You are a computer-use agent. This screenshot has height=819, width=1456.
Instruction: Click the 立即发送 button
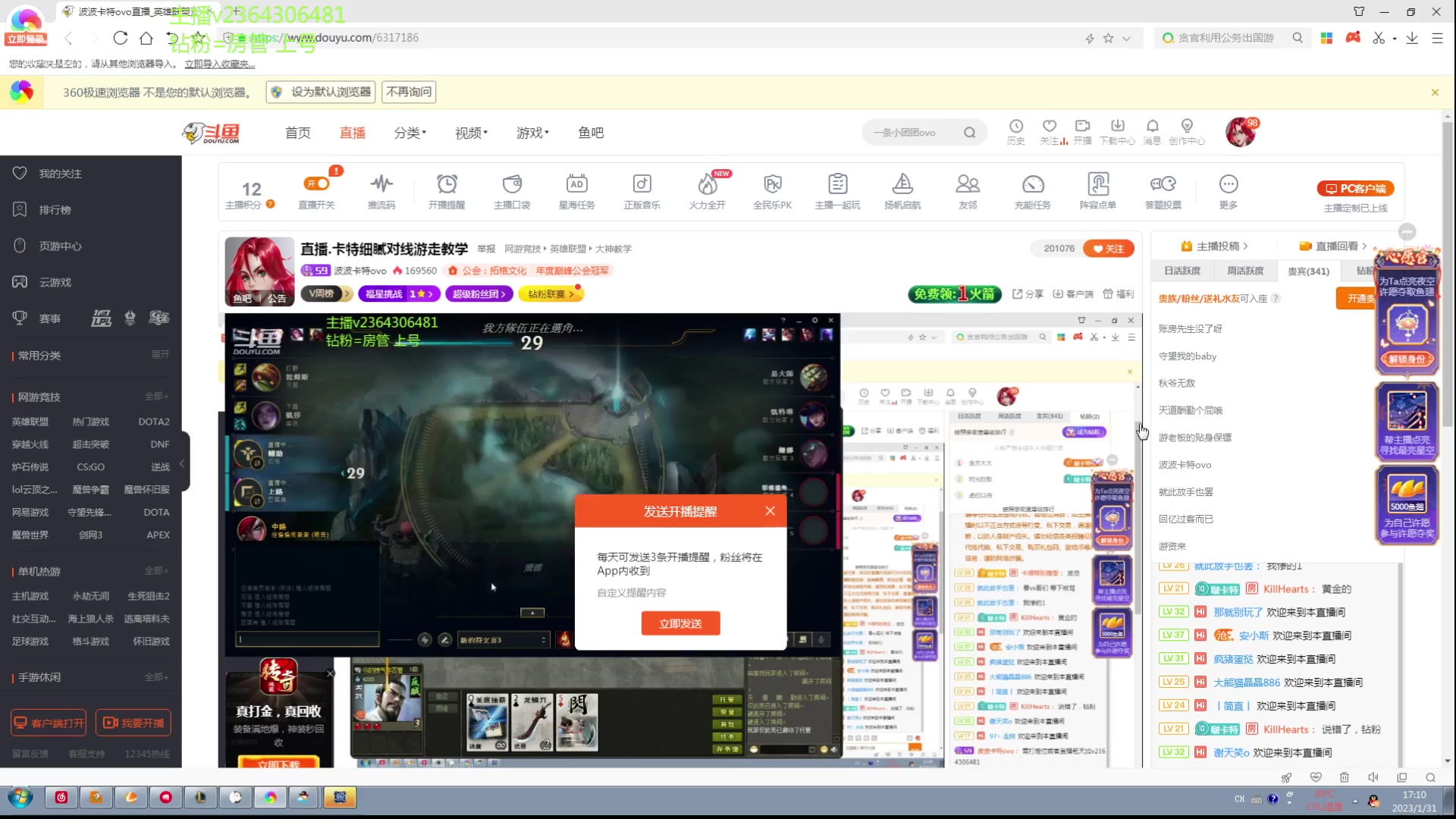tap(680, 623)
